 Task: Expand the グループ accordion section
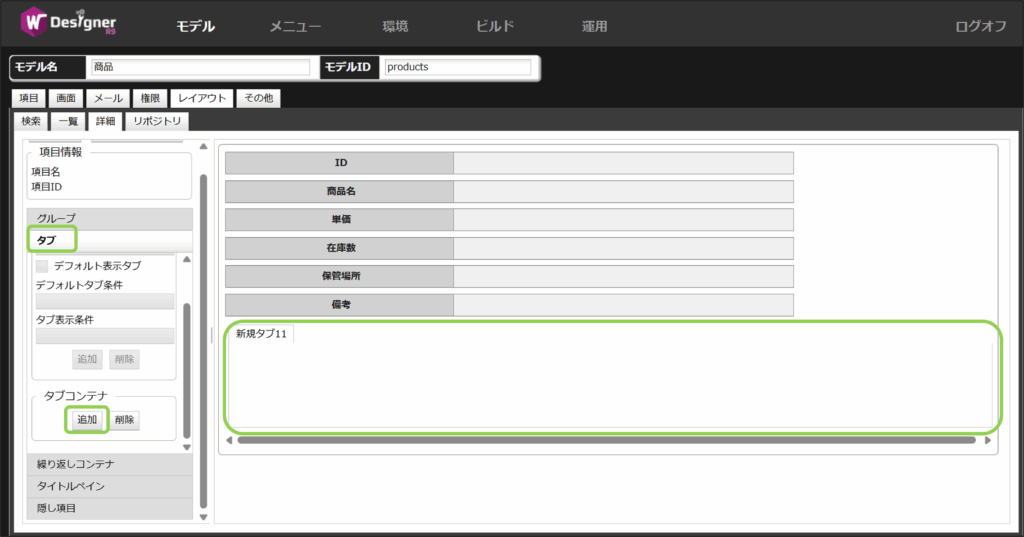[x=110, y=218]
